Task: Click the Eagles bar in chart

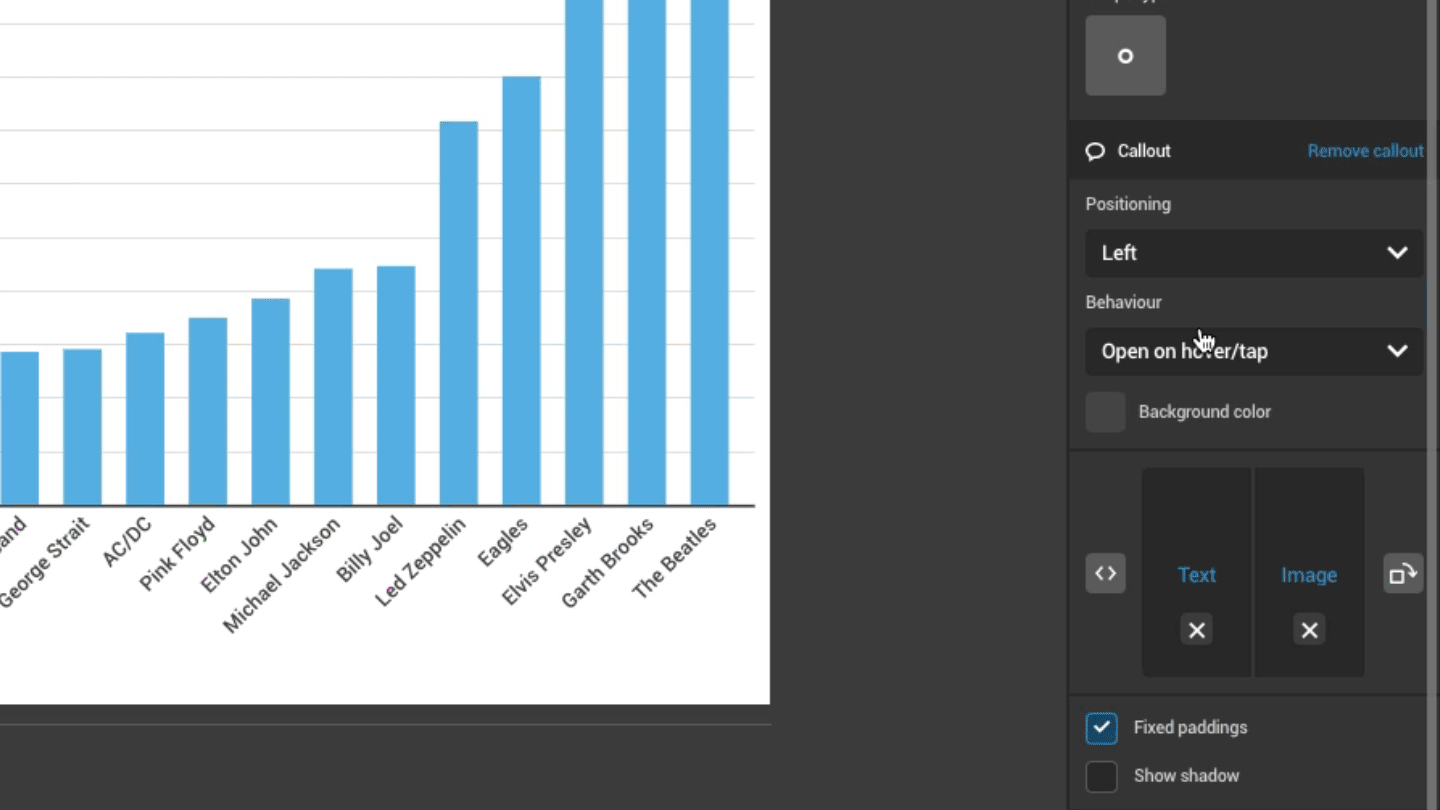Action: tap(521, 291)
